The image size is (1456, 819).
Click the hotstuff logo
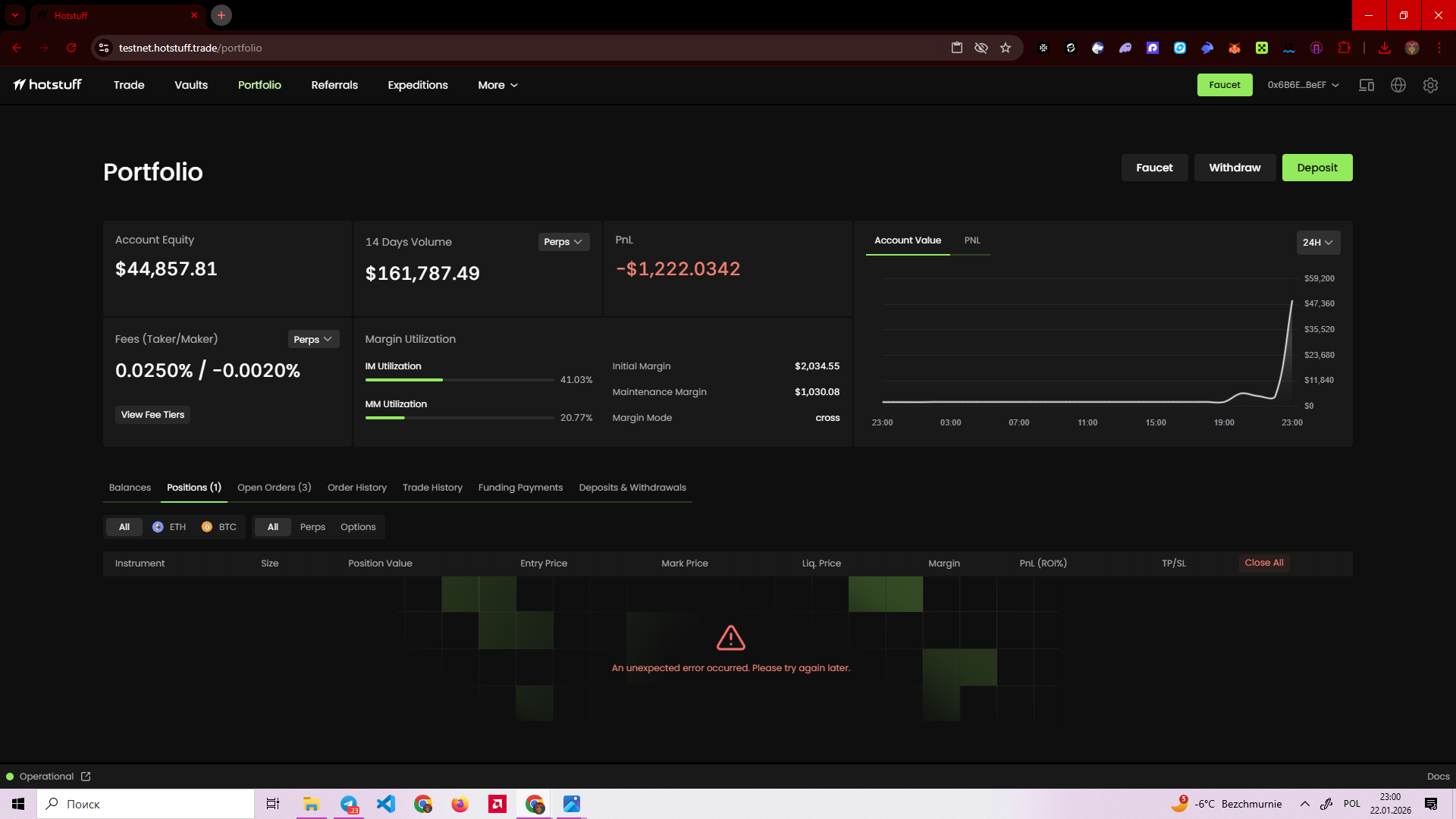click(x=48, y=85)
